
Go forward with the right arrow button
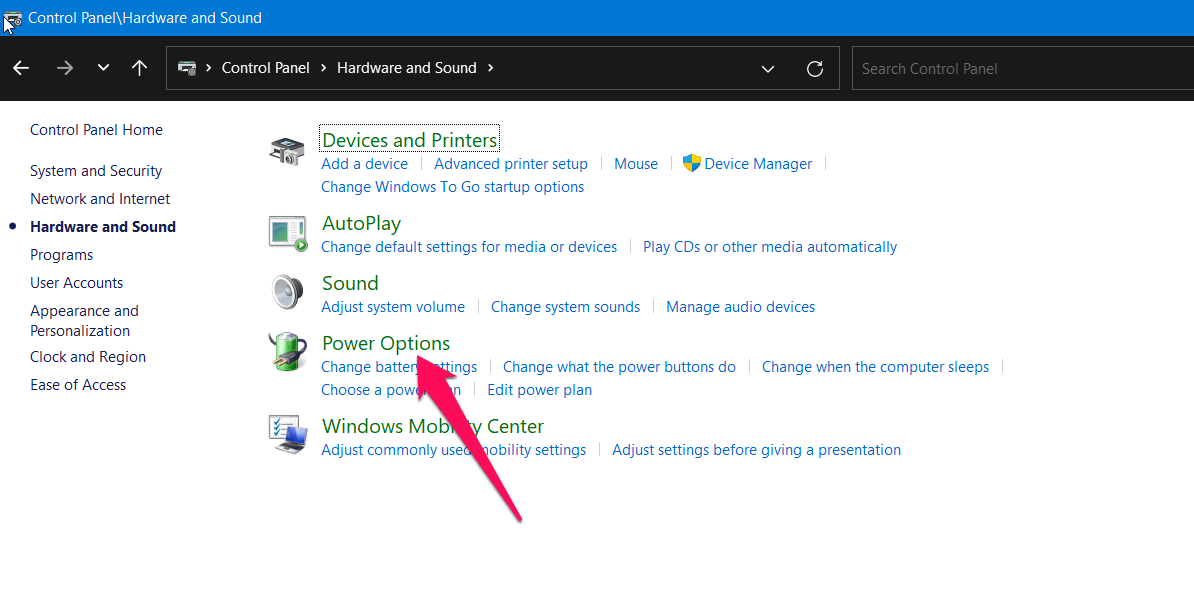[x=65, y=68]
